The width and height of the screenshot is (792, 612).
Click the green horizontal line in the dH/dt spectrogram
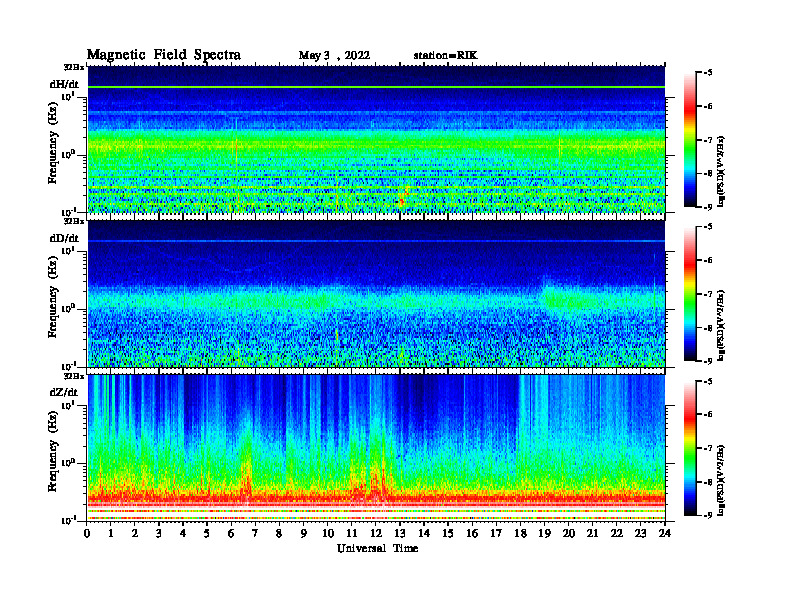pyautogui.click(x=376, y=87)
